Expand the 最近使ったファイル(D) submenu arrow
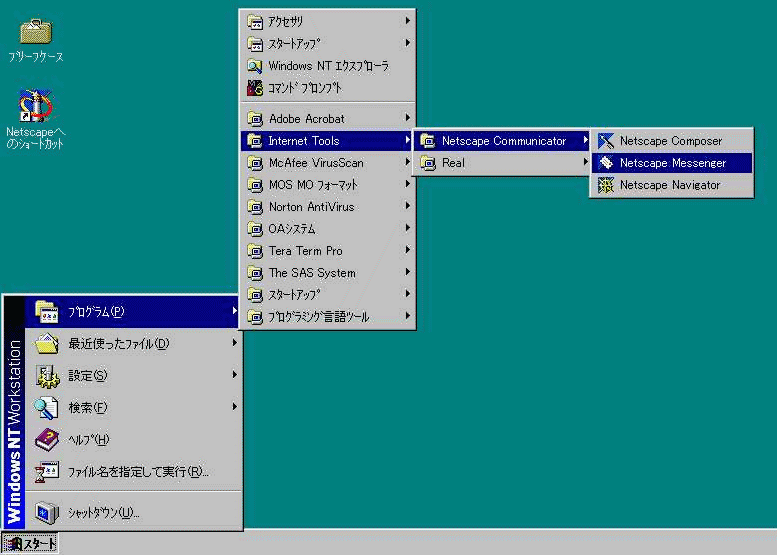This screenshot has width=777, height=555. pos(234,343)
